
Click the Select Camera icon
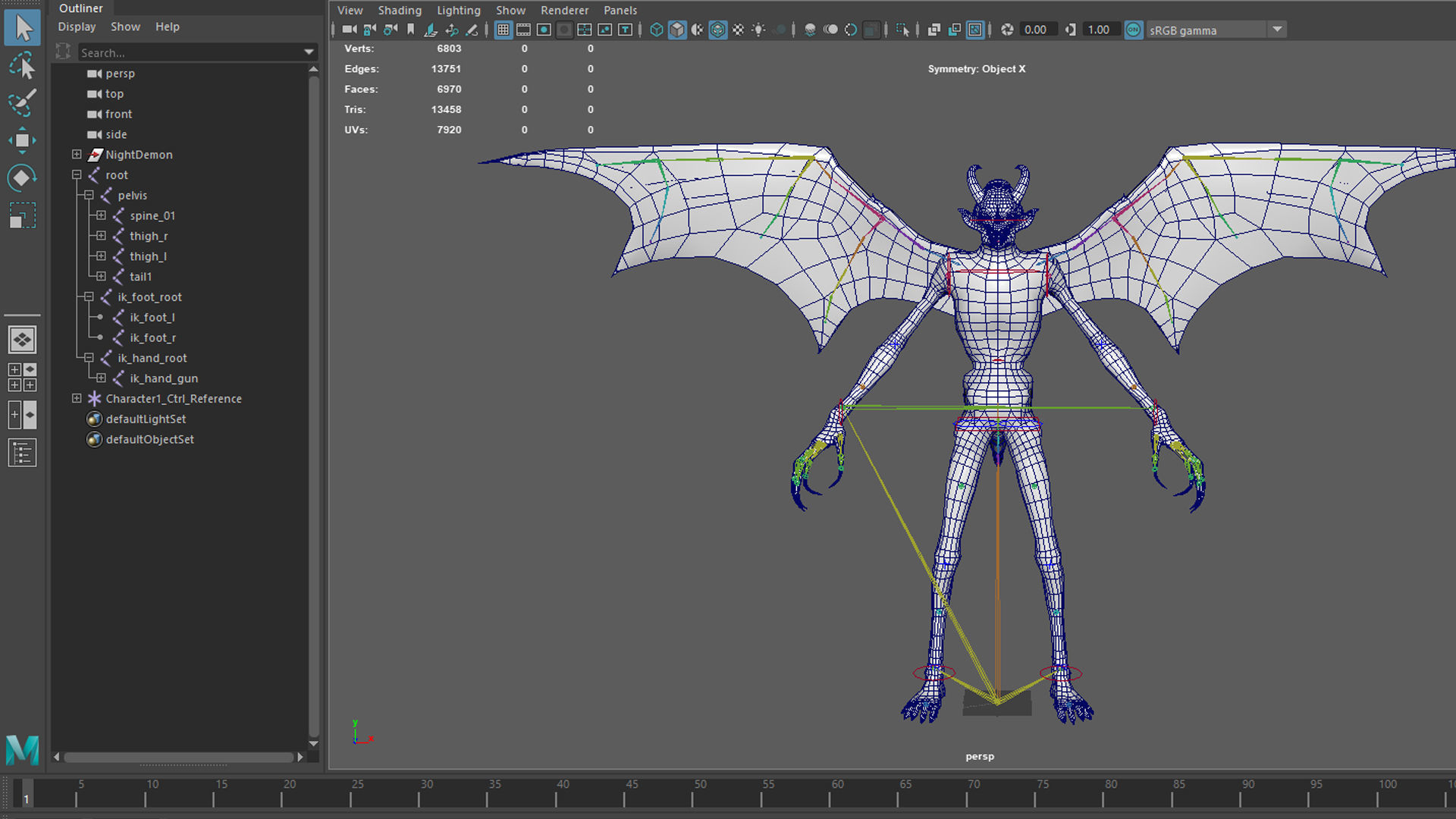pos(349,30)
